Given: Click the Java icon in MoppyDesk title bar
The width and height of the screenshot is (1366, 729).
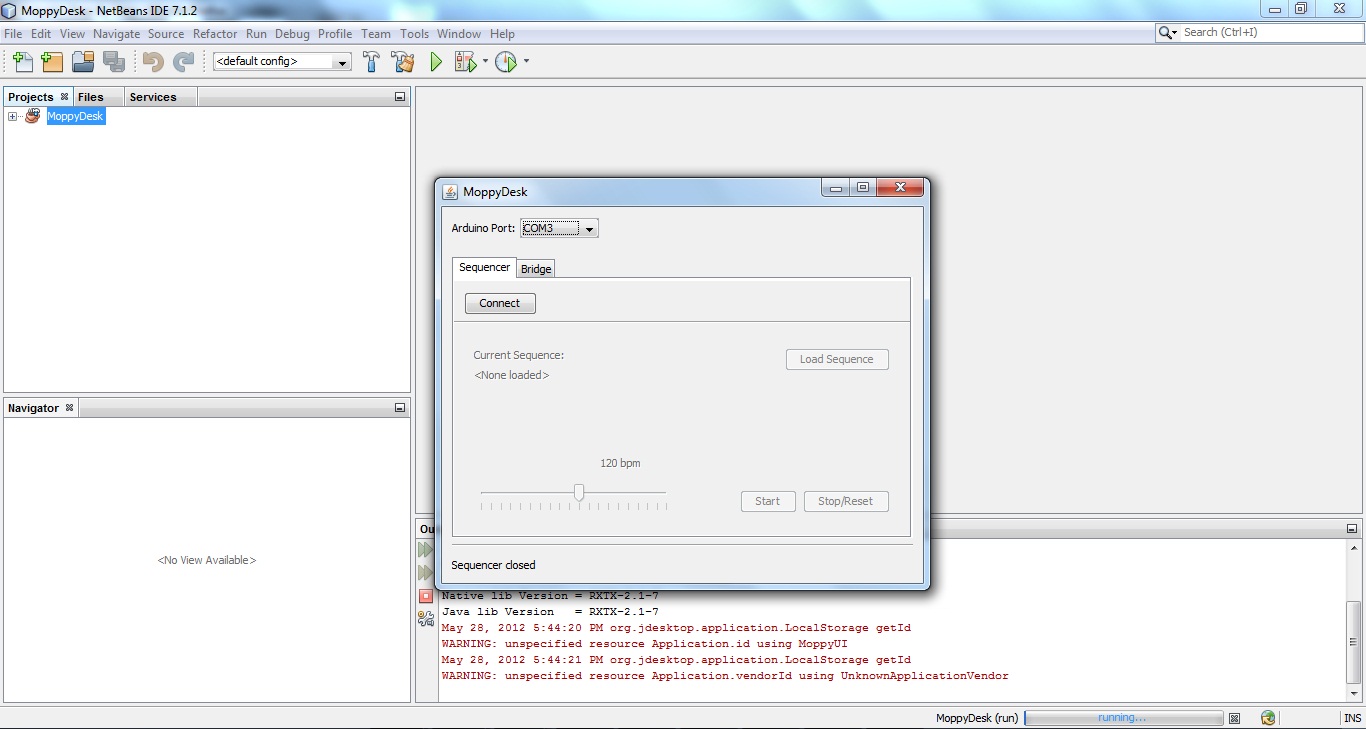Looking at the screenshot, I should tap(450, 192).
